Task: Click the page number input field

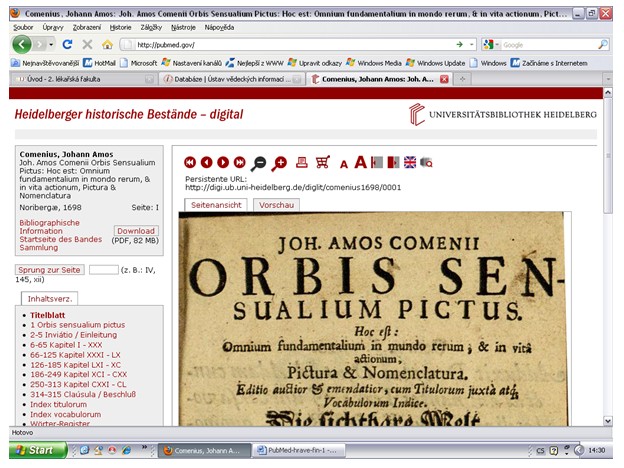Action: point(103,270)
